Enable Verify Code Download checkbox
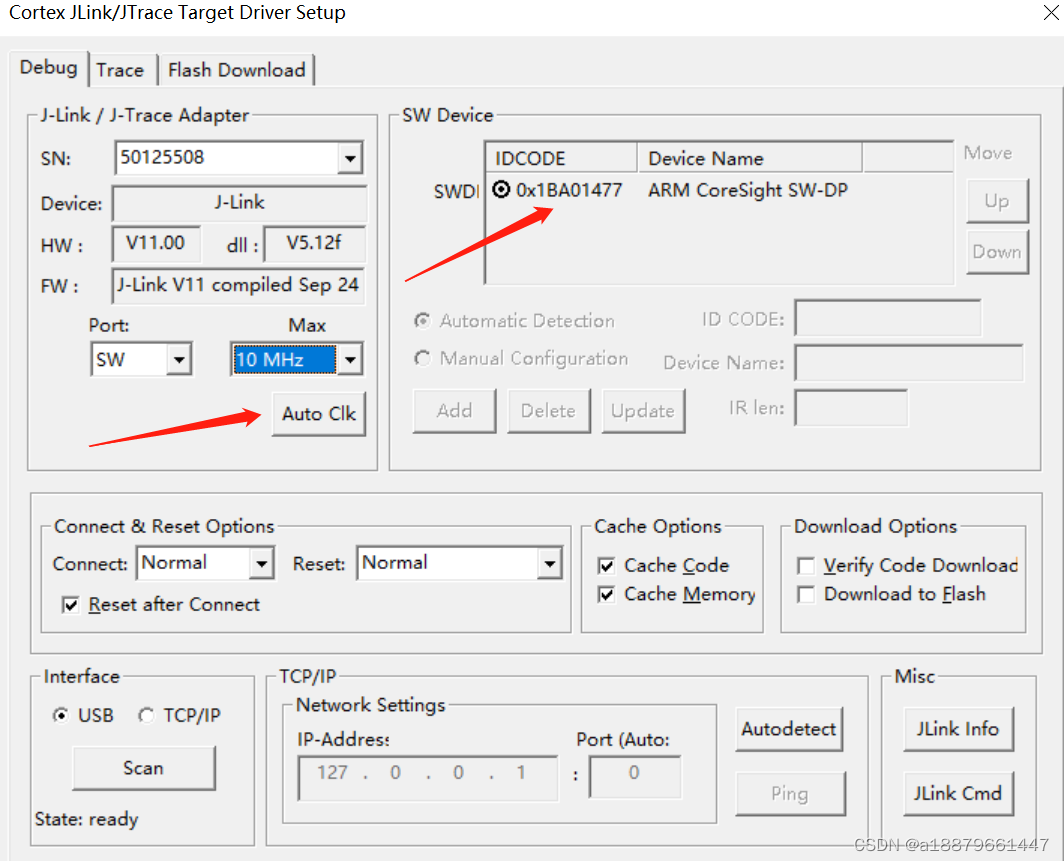 click(x=806, y=565)
